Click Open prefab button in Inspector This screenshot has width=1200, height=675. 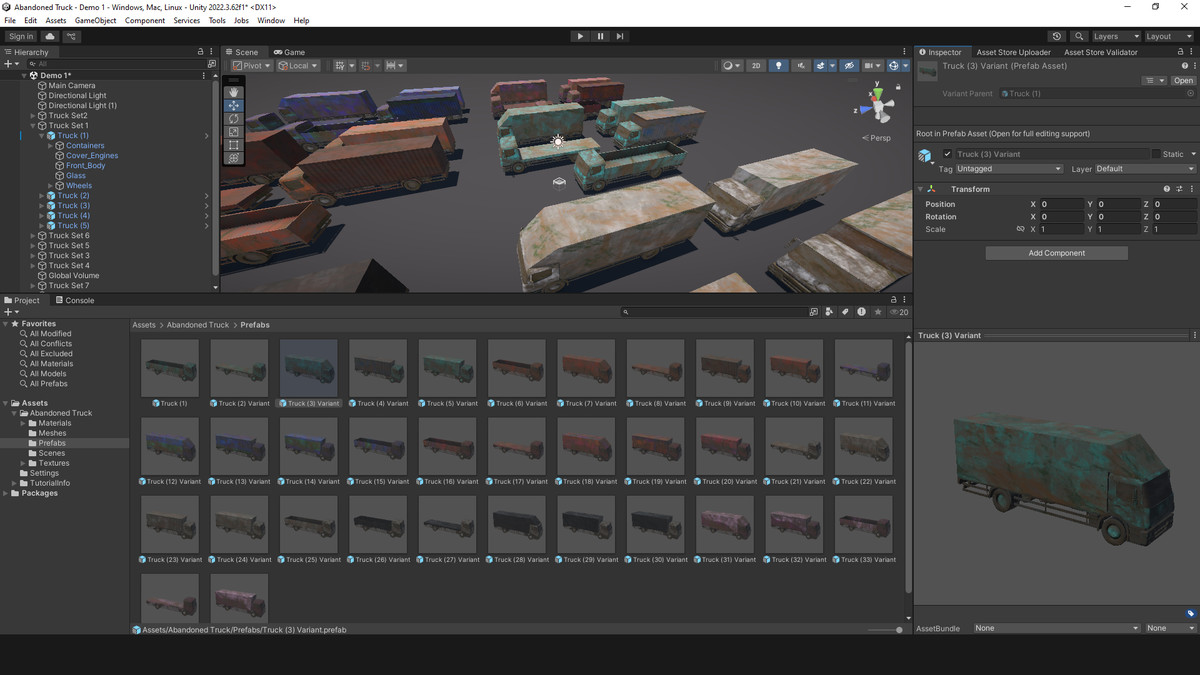(1184, 81)
